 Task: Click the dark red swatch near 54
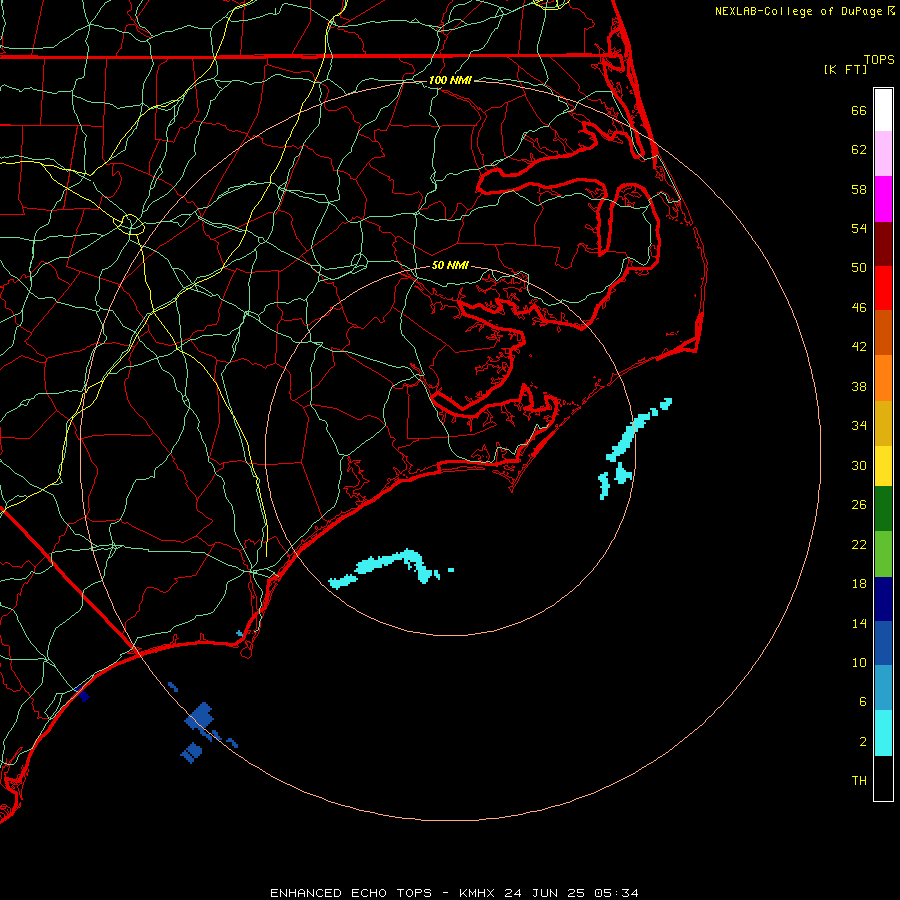883,244
